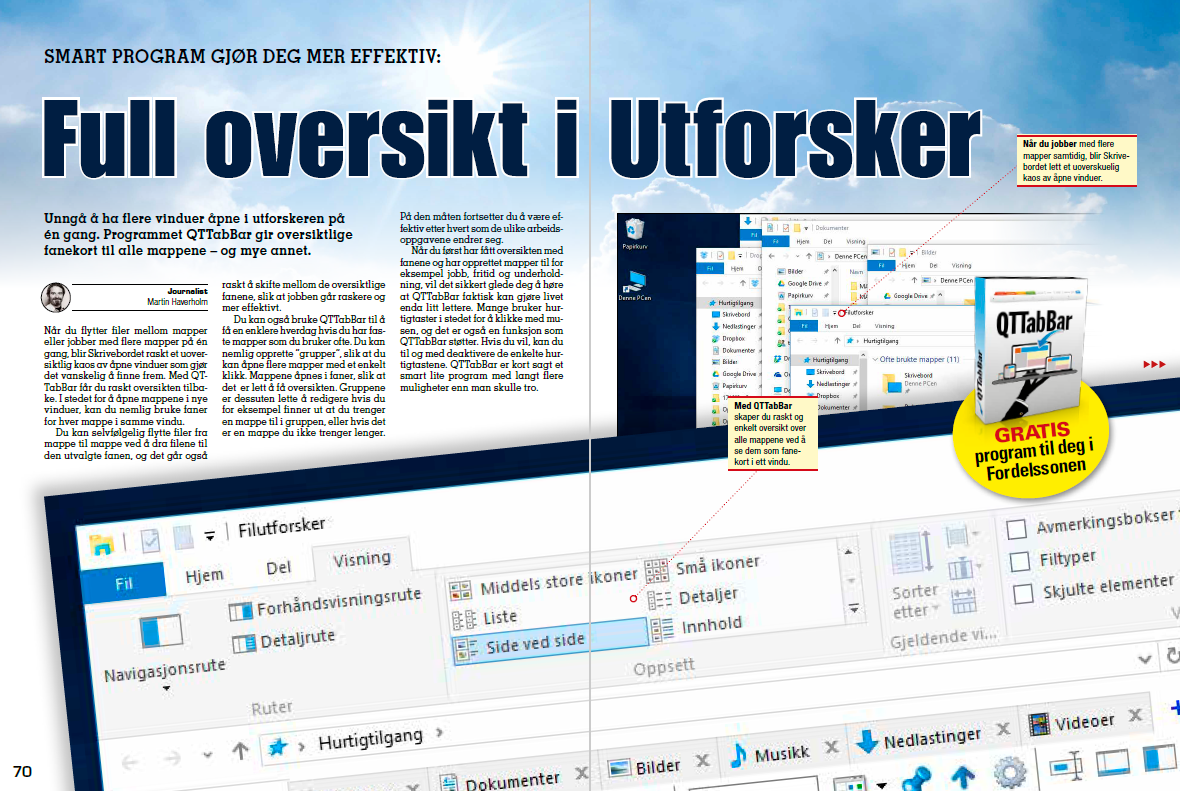Close the Nedlastinger tab with its X
This screenshot has width=1180, height=791.
(1003, 729)
